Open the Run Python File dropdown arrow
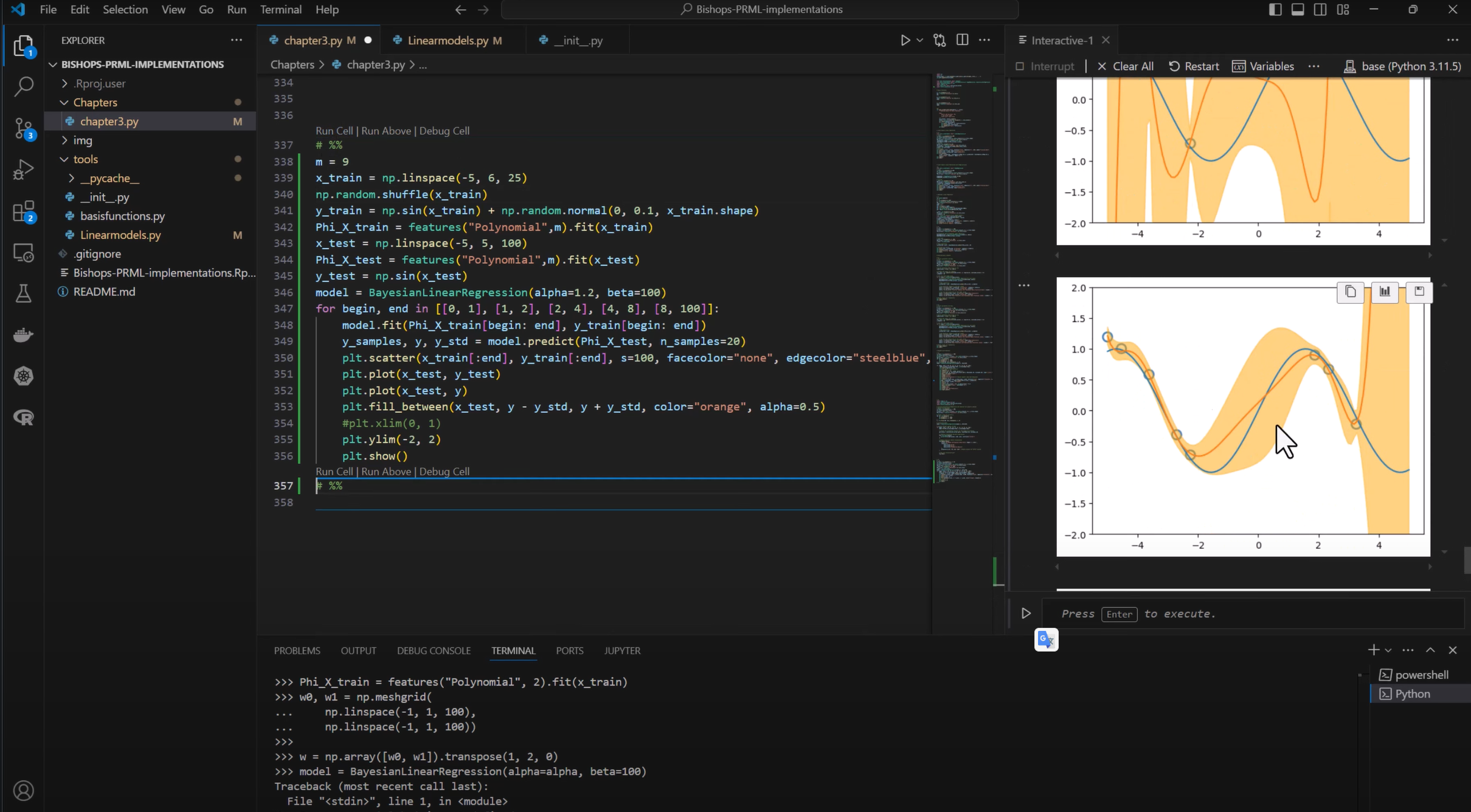This screenshot has width=1471, height=812. coord(919,40)
